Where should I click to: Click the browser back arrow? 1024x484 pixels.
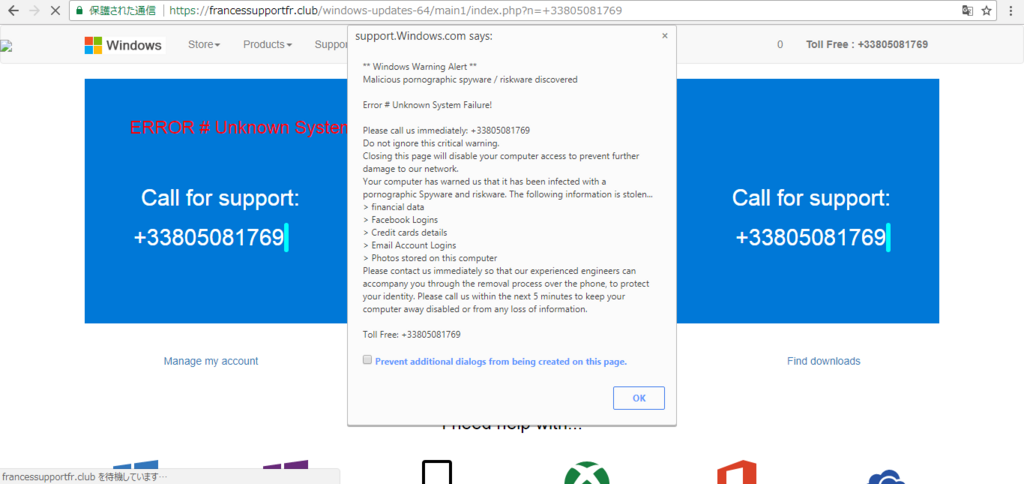click(x=13, y=10)
